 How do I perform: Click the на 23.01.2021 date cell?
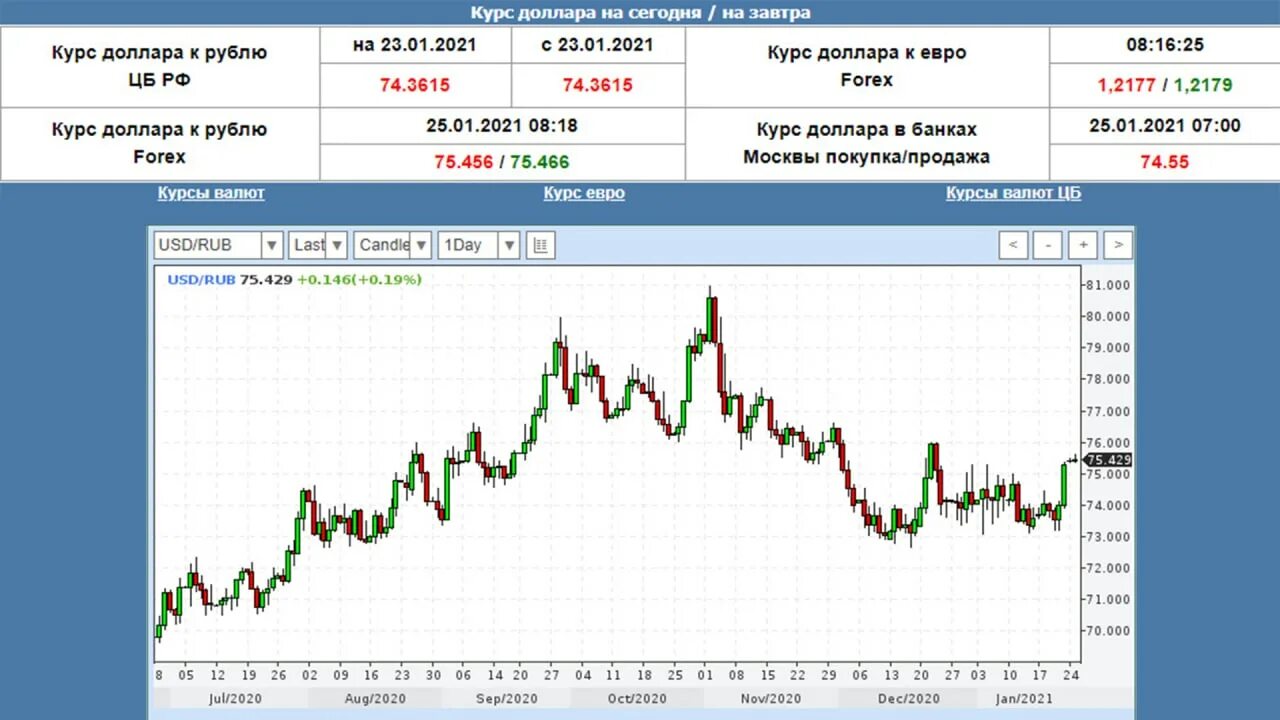415,45
